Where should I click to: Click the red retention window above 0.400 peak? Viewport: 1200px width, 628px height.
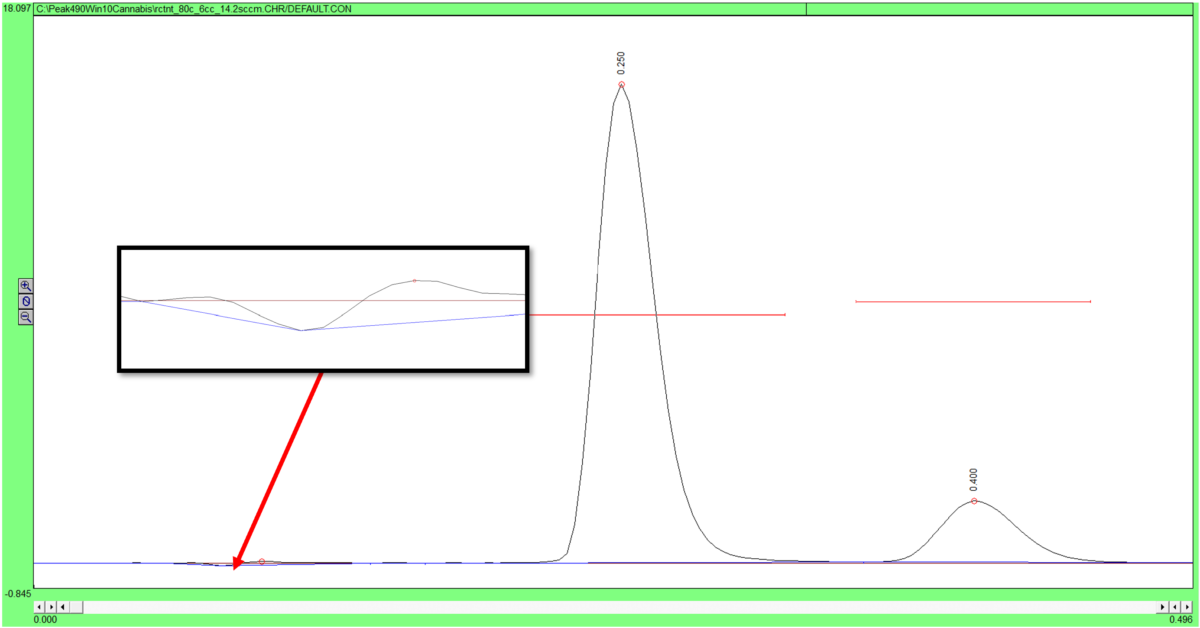(973, 301)
